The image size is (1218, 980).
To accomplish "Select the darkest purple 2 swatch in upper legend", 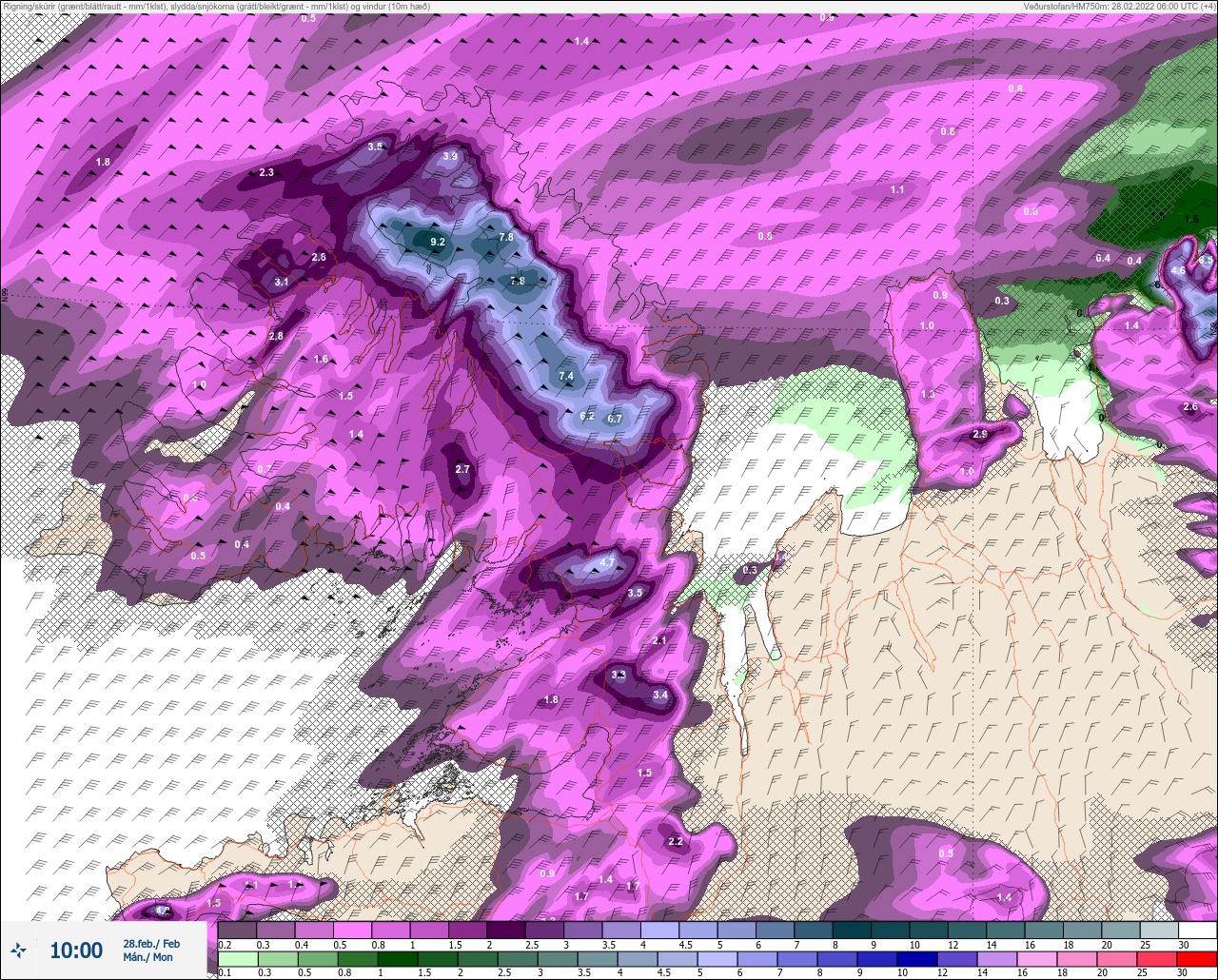I will pos(505,930).
